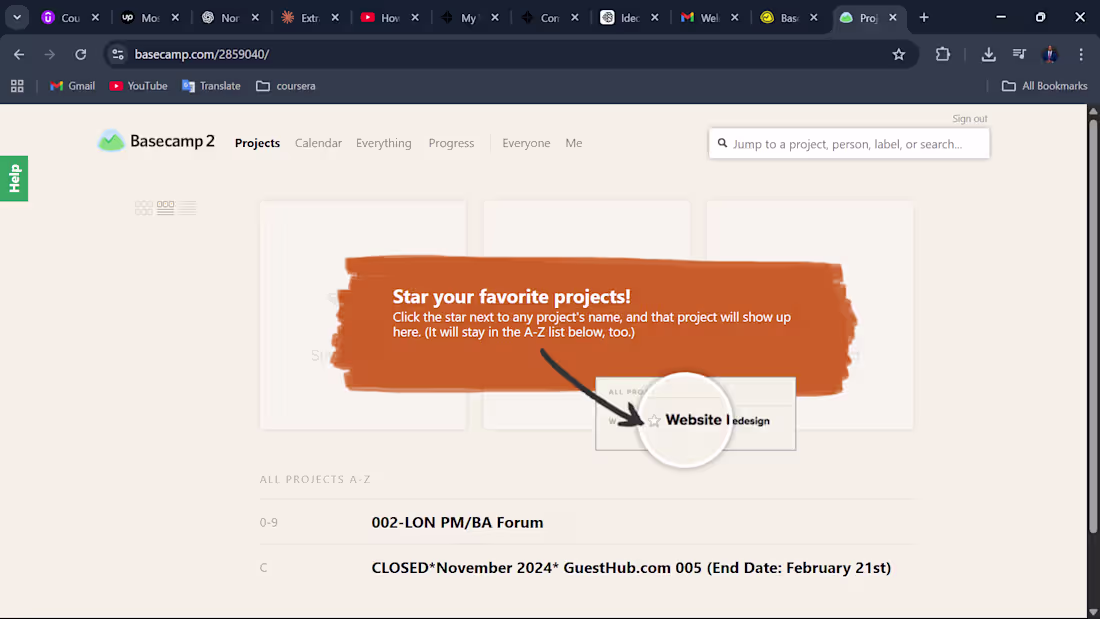Open the browser profile avatar

coord(1050,54)
